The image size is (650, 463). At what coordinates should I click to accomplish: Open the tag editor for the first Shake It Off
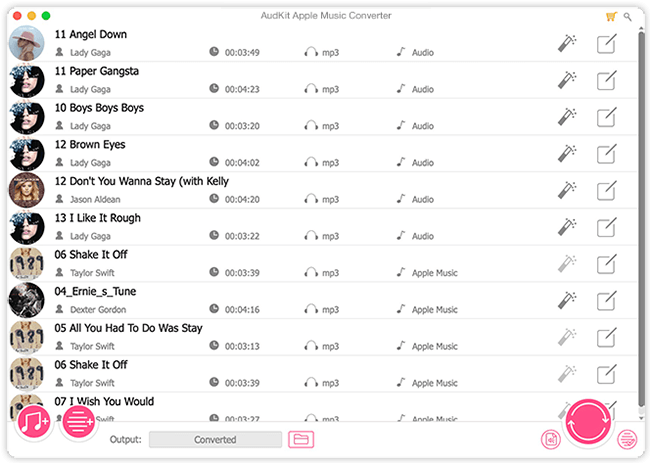606,264
